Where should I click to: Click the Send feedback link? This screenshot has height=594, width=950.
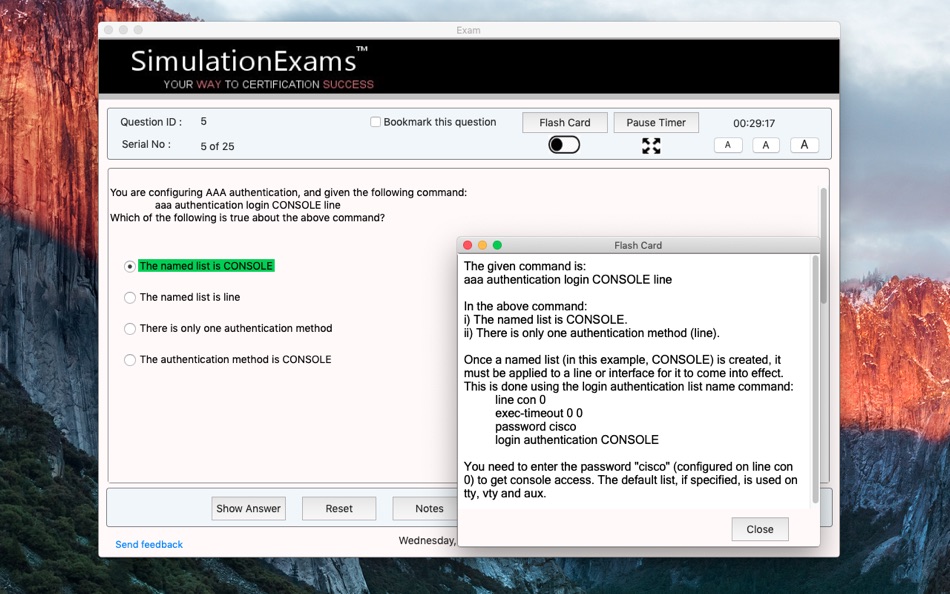tap(149, 544)
